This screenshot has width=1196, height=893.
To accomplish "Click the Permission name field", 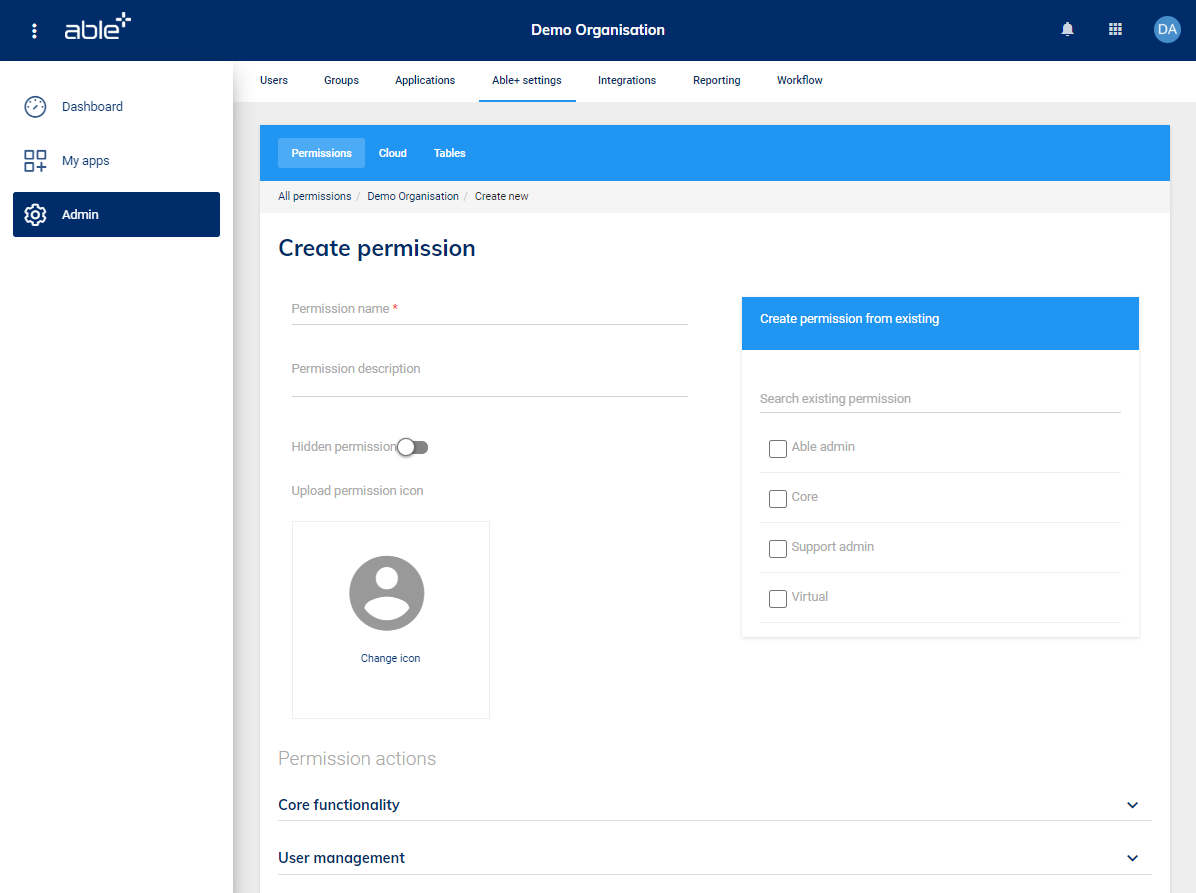I will pyautogui.click(x=489, y=310).
